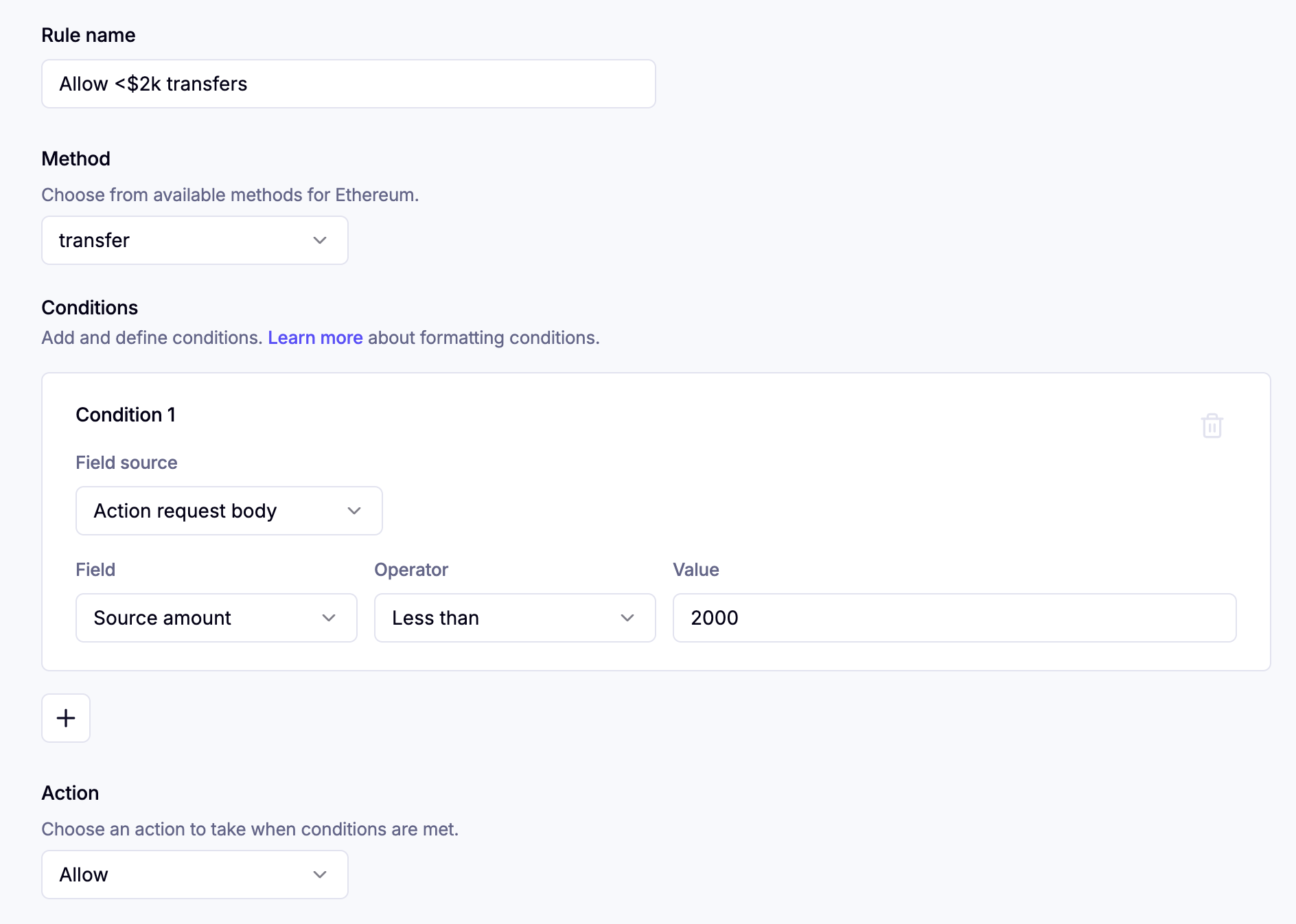Image resolution: width=1296 pixels, height=924 pixels.
Task: Click the Conditions section heading
Action: point(90,308)
